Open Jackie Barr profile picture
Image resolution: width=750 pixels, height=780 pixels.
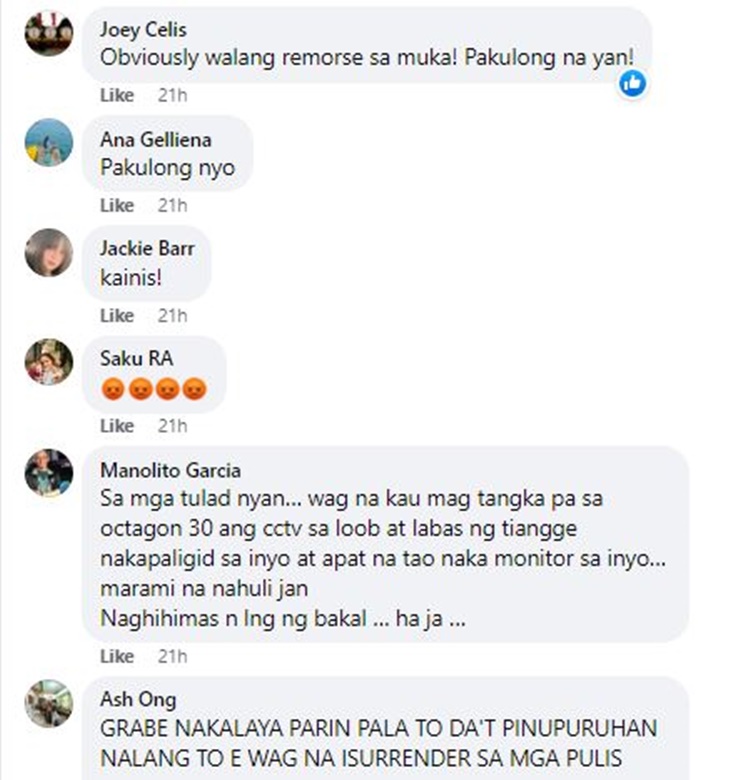(49, 253)
